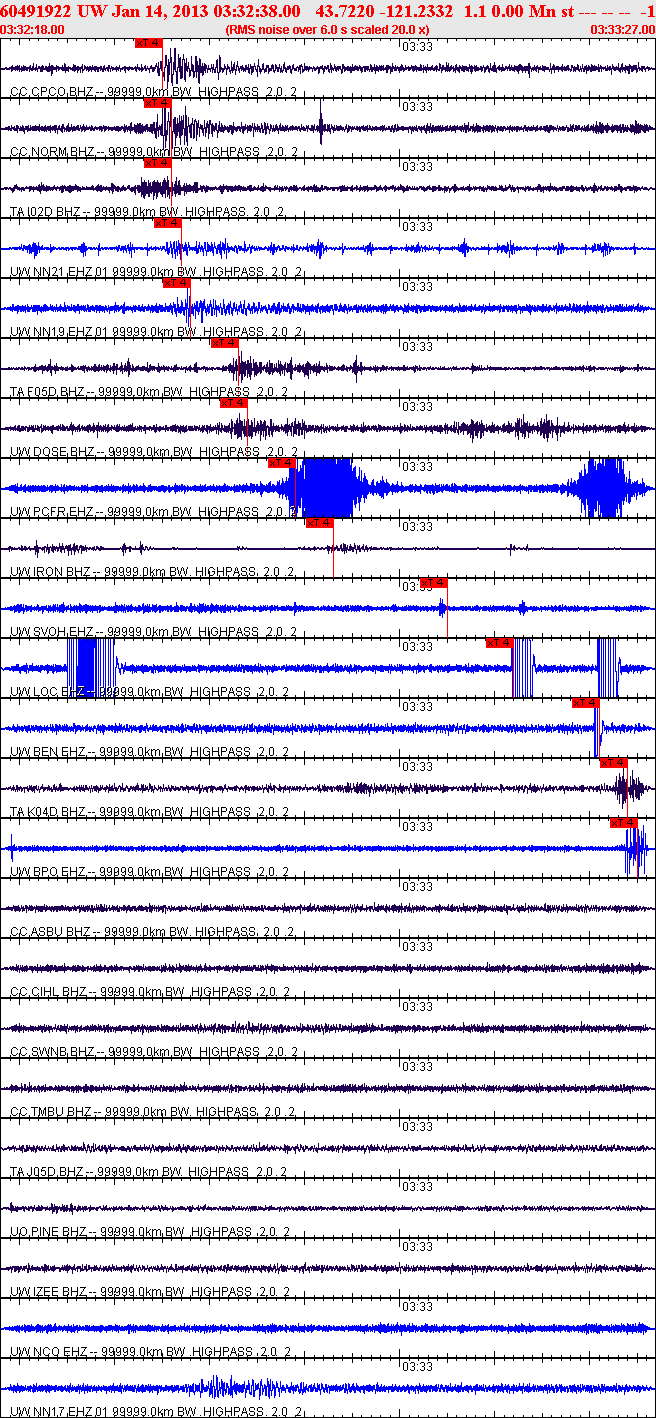Select the red pick flag on TA.I02D trace
The width and height of the screenshot is (656, 1418).
coord(158,163)
